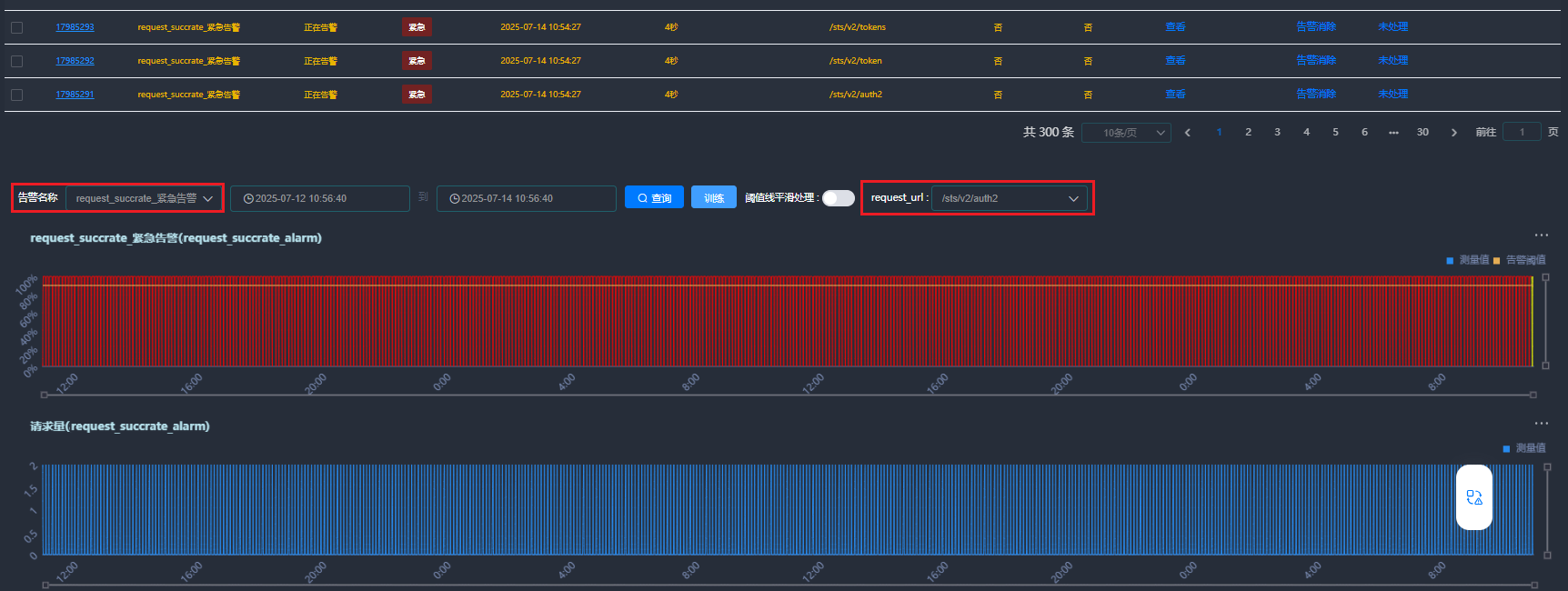
Task: Toggle the blue 测量值 legend in success rate chart
Action: 1467,260
